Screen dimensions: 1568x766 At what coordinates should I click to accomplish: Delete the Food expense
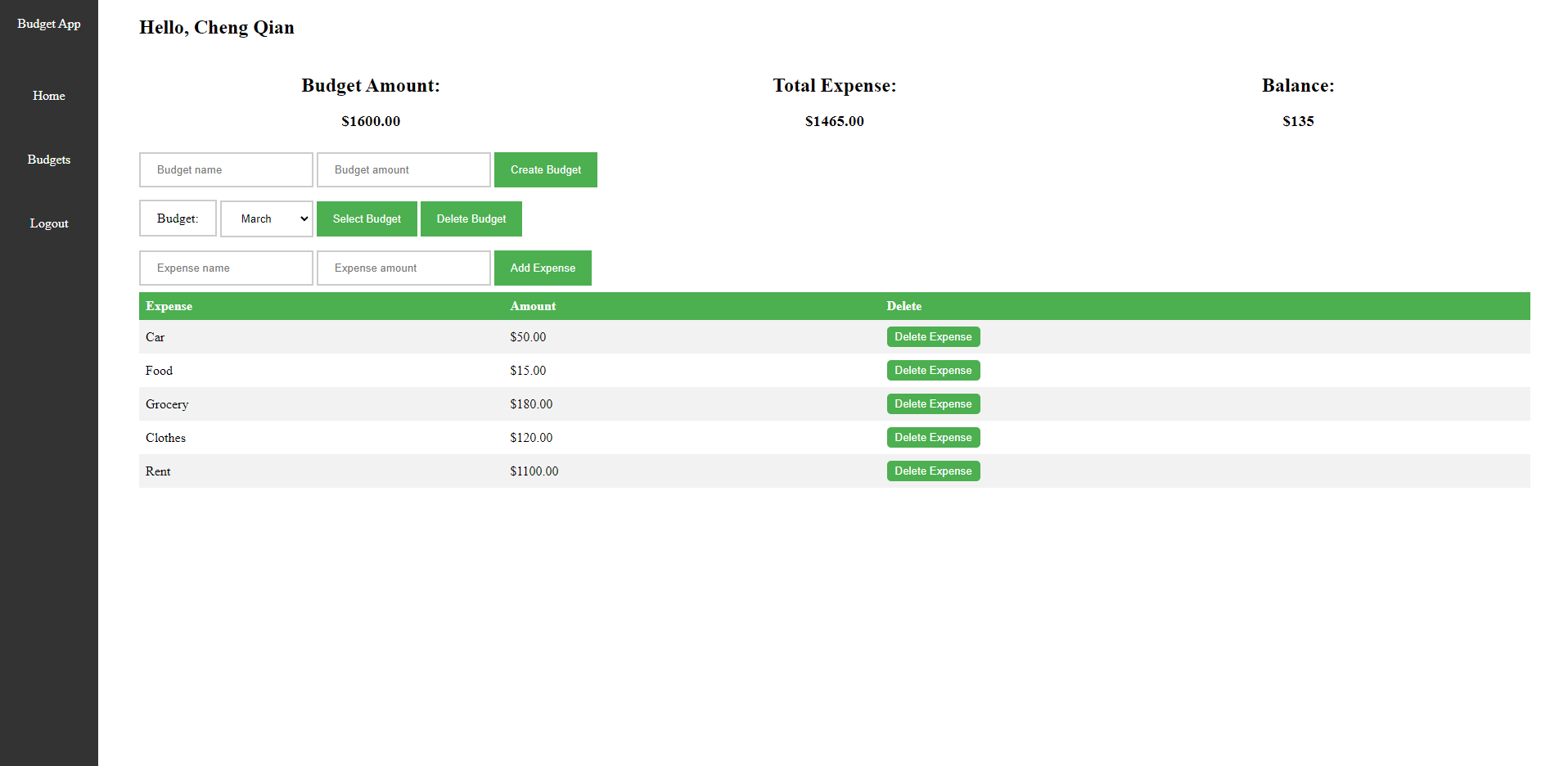(933, 370)
